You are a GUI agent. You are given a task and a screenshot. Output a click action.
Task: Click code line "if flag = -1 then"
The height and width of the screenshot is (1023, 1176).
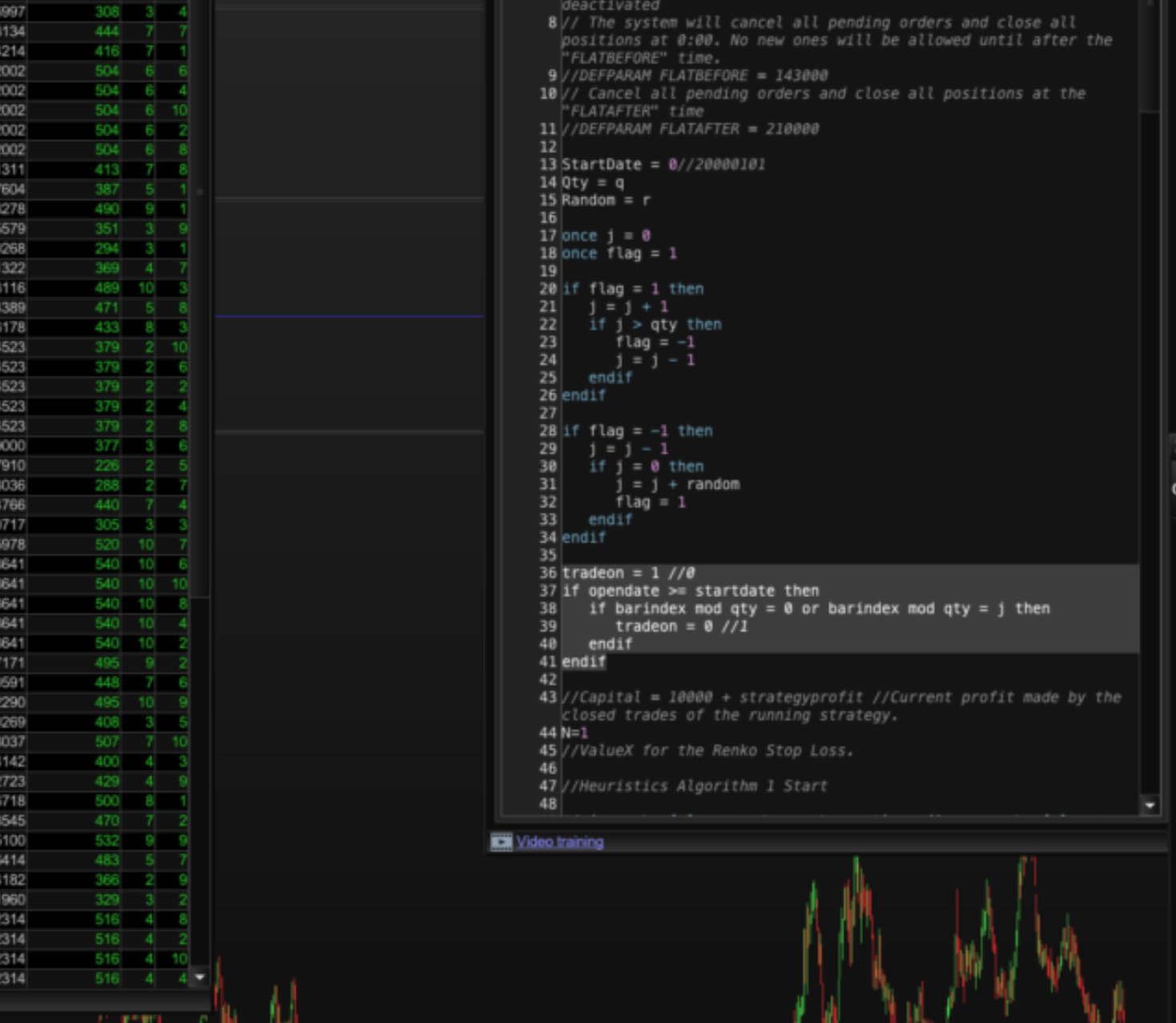pos(638,431)
